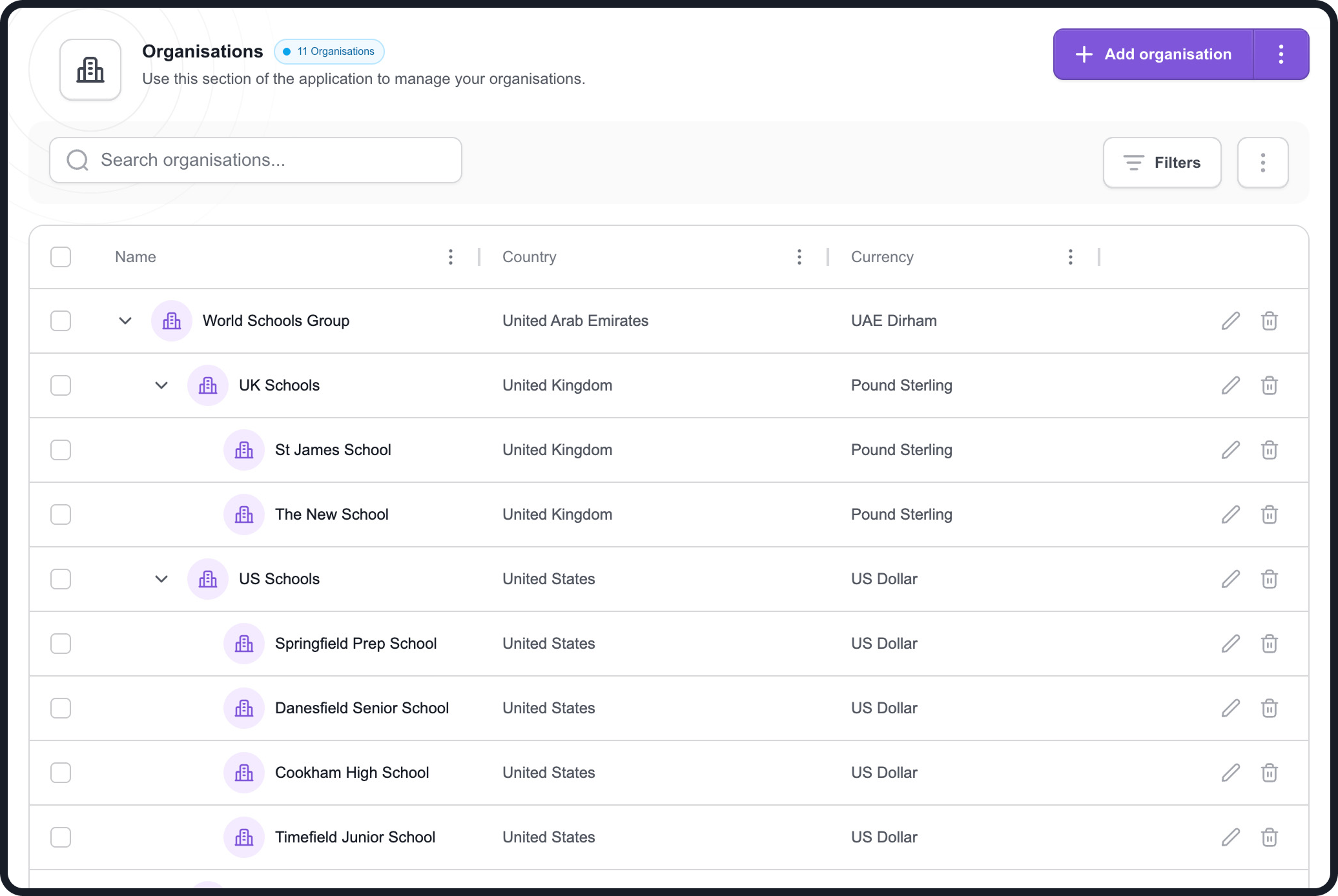Open the Add organisation split-button menu
The height and width of the screenshot is (896, 1338).
point(1281,54)
